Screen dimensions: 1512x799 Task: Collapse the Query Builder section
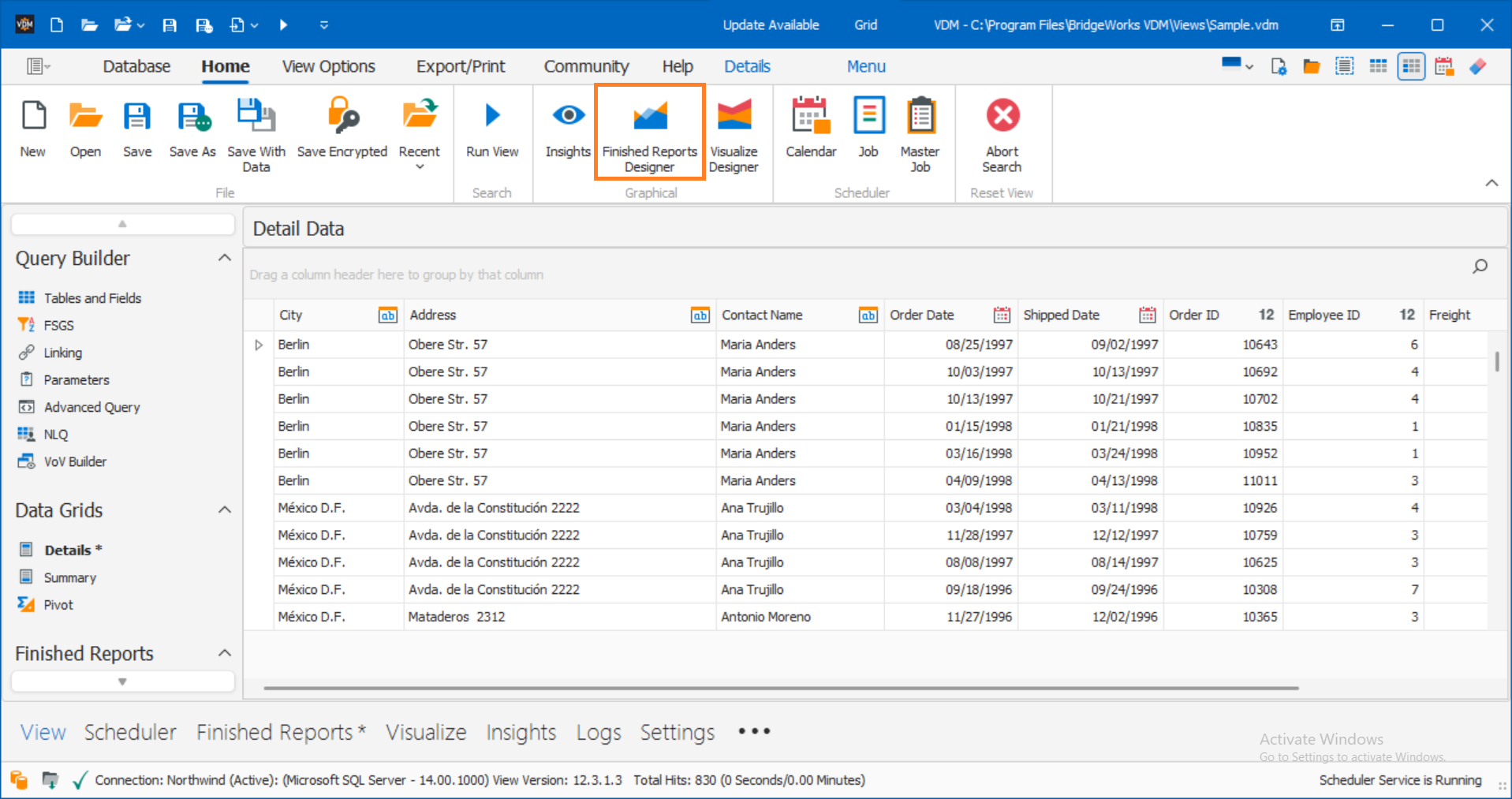(x=224, y=257)
